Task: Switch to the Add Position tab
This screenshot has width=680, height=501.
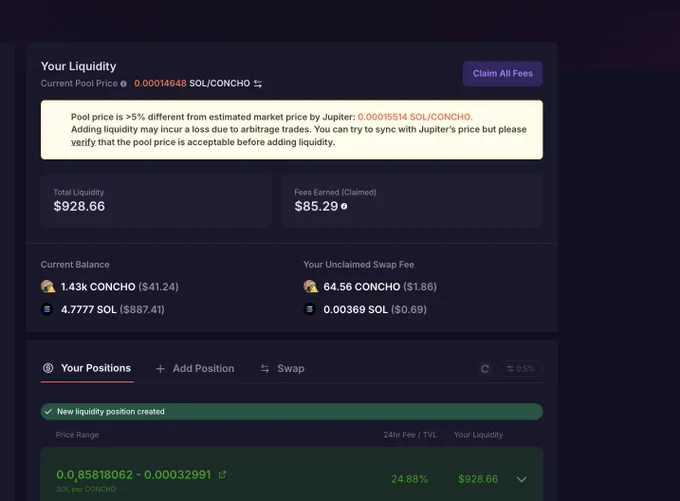Action: coord(195,368)
